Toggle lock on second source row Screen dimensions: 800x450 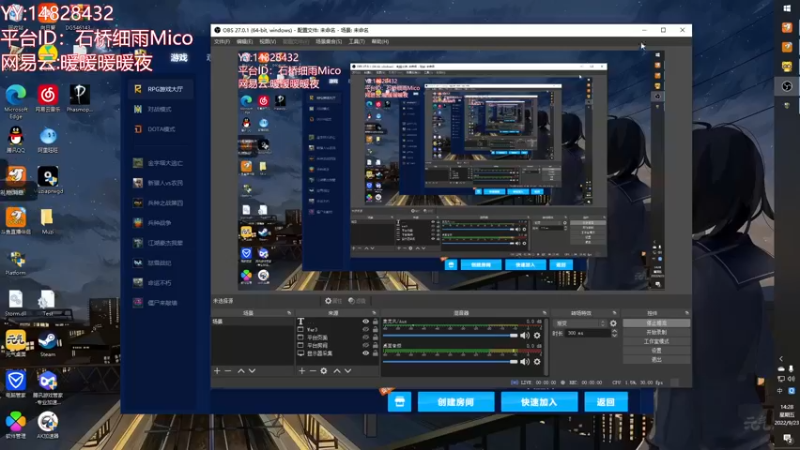376,330
